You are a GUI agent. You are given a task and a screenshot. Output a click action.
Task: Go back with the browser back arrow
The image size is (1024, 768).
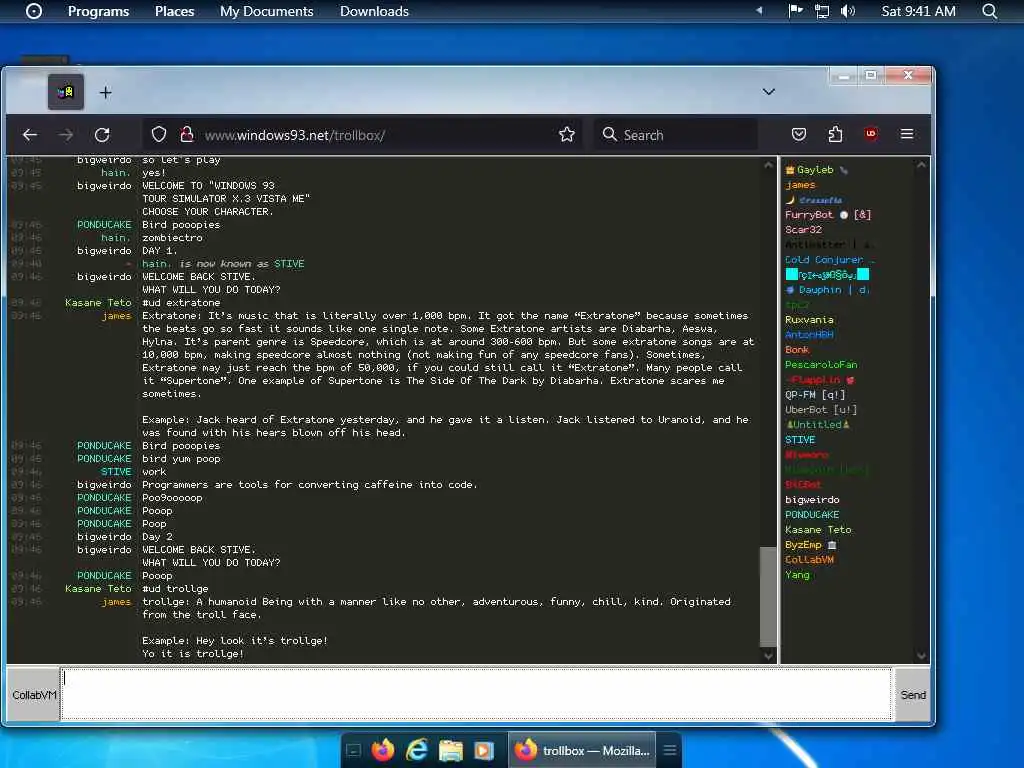coord(30,135)
